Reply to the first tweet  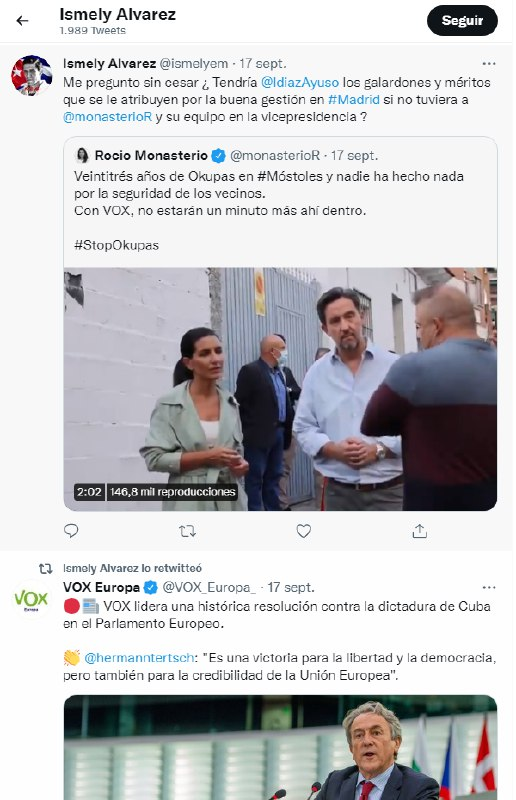71,531
